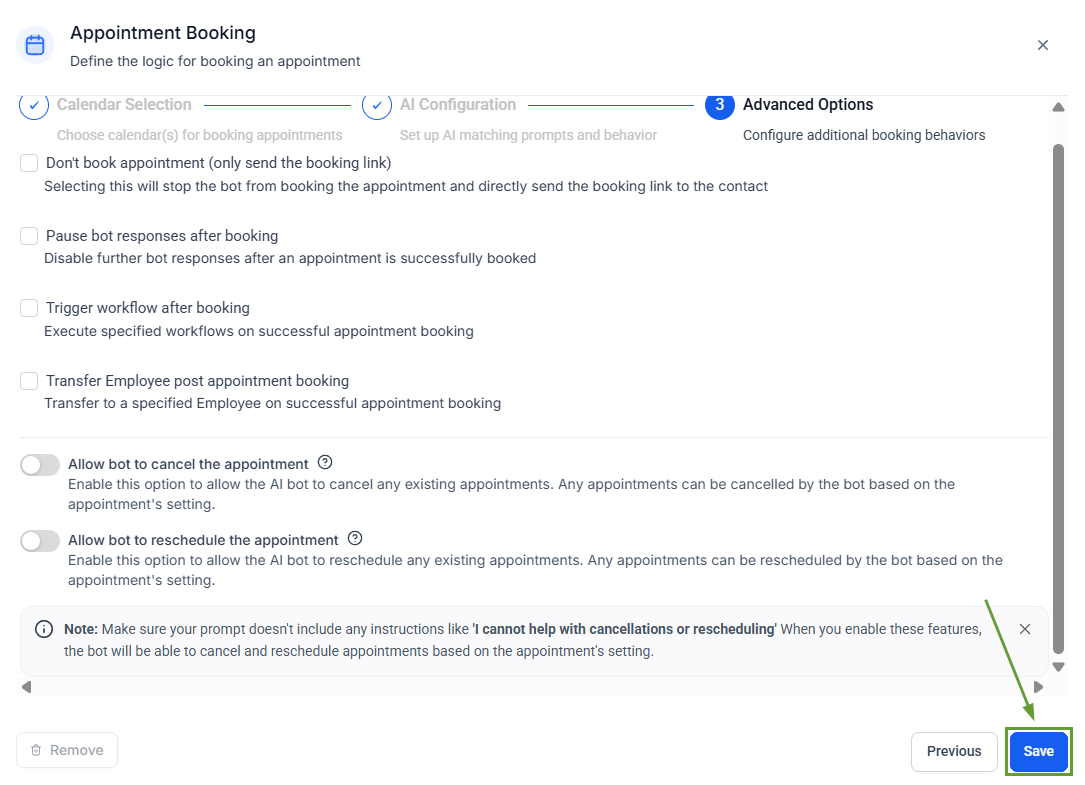Viewport: 1085px width, 785px height.
Task: Click the Previous button
Action: click(954, 751)
